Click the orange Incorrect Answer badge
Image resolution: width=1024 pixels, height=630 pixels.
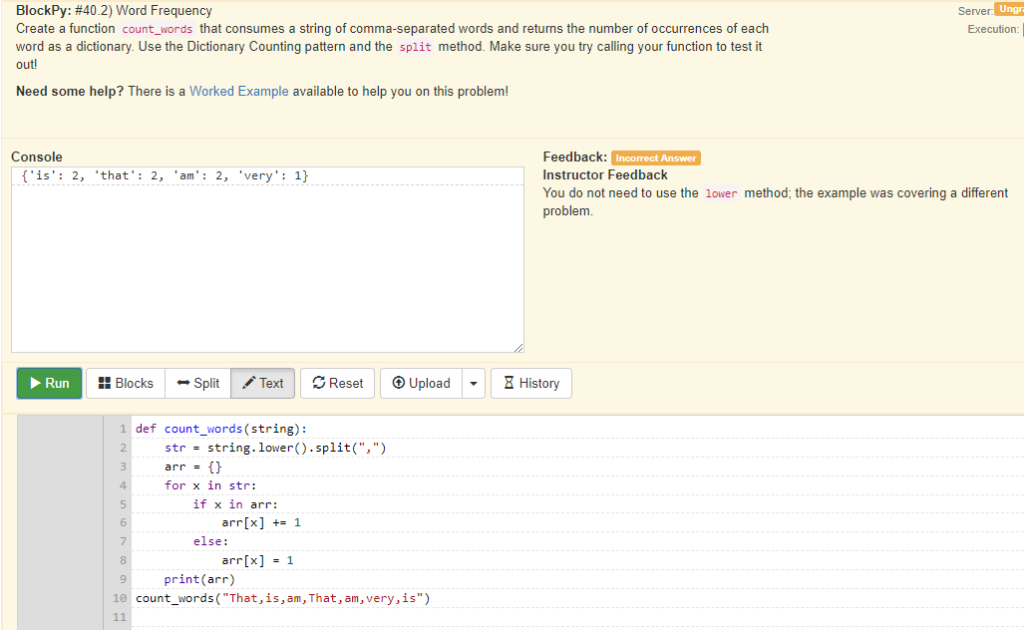pos(655,157)
